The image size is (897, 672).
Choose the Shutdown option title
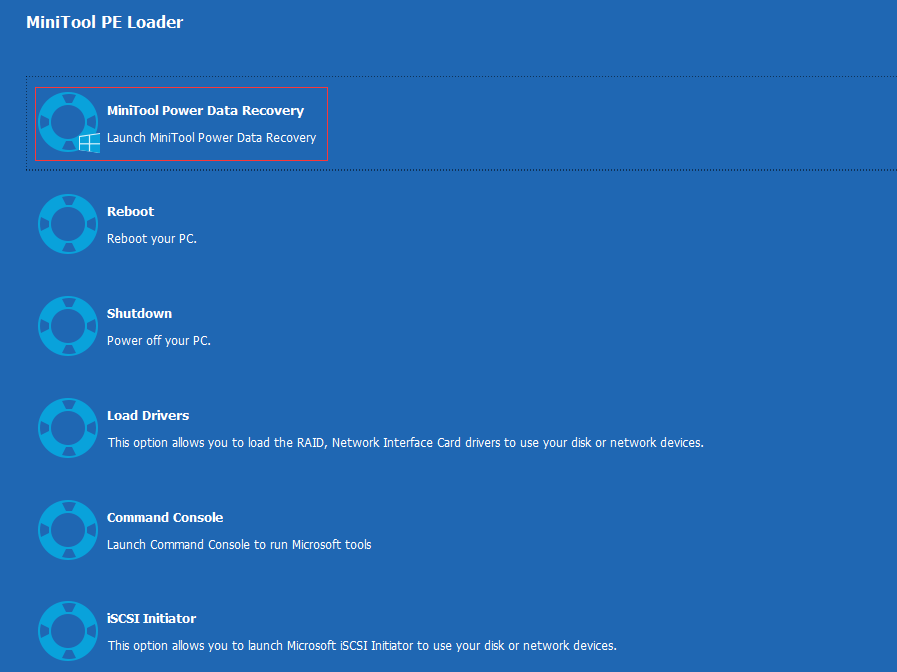139,313
